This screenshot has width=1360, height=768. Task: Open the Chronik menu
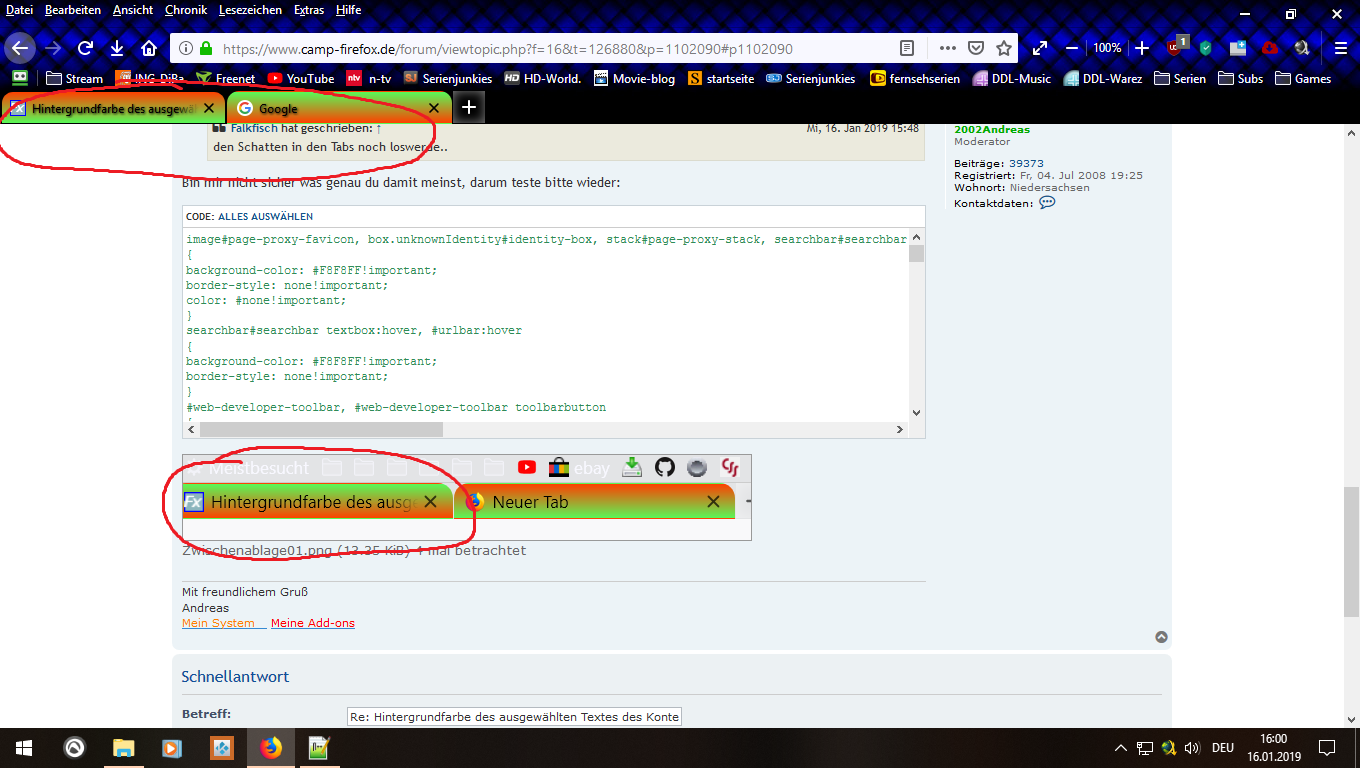186,10
